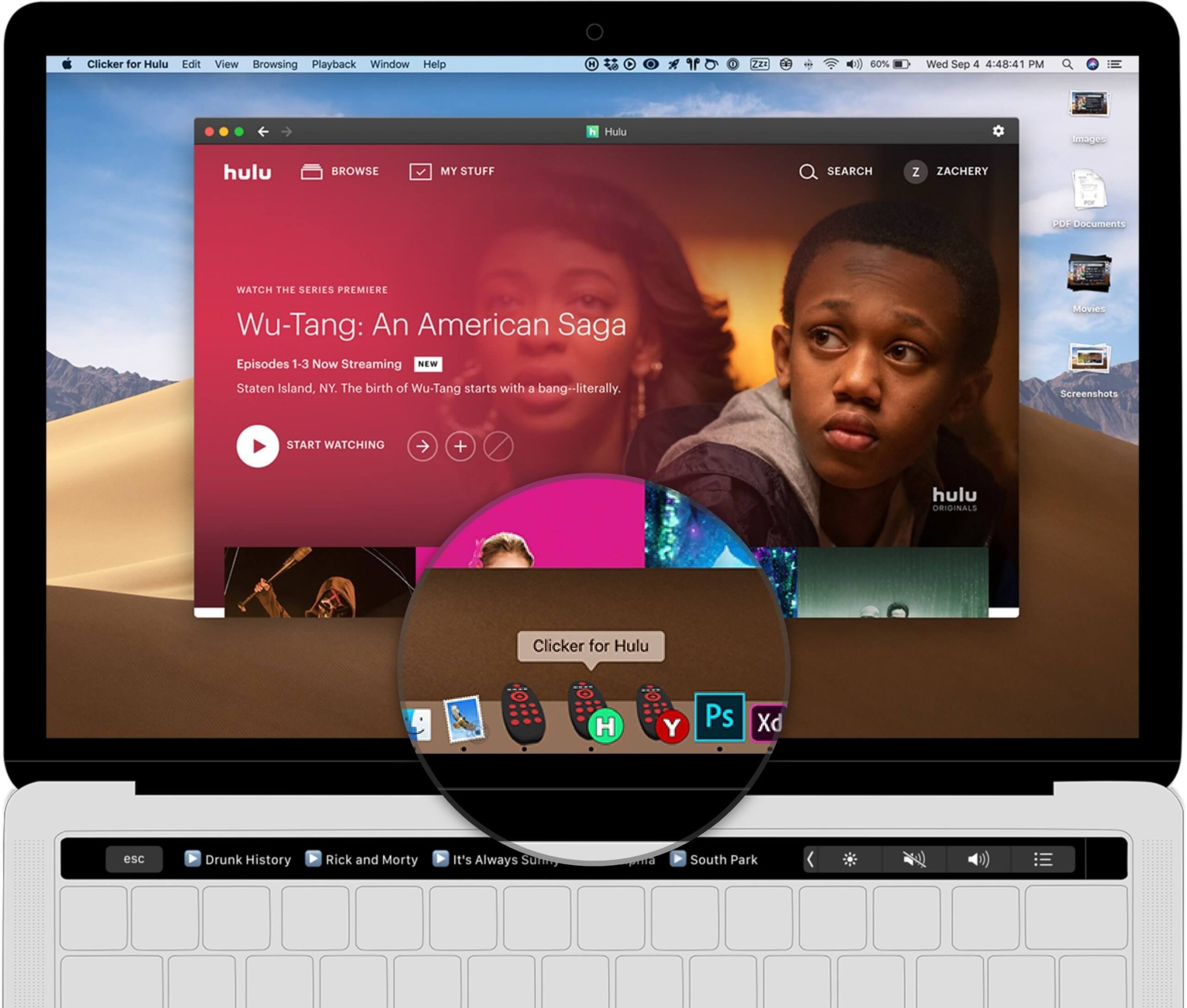This screenshot has height=1008, width=1187.
Task: Click the Dropbox icon in menu bar
Action: tap(611, 64)
